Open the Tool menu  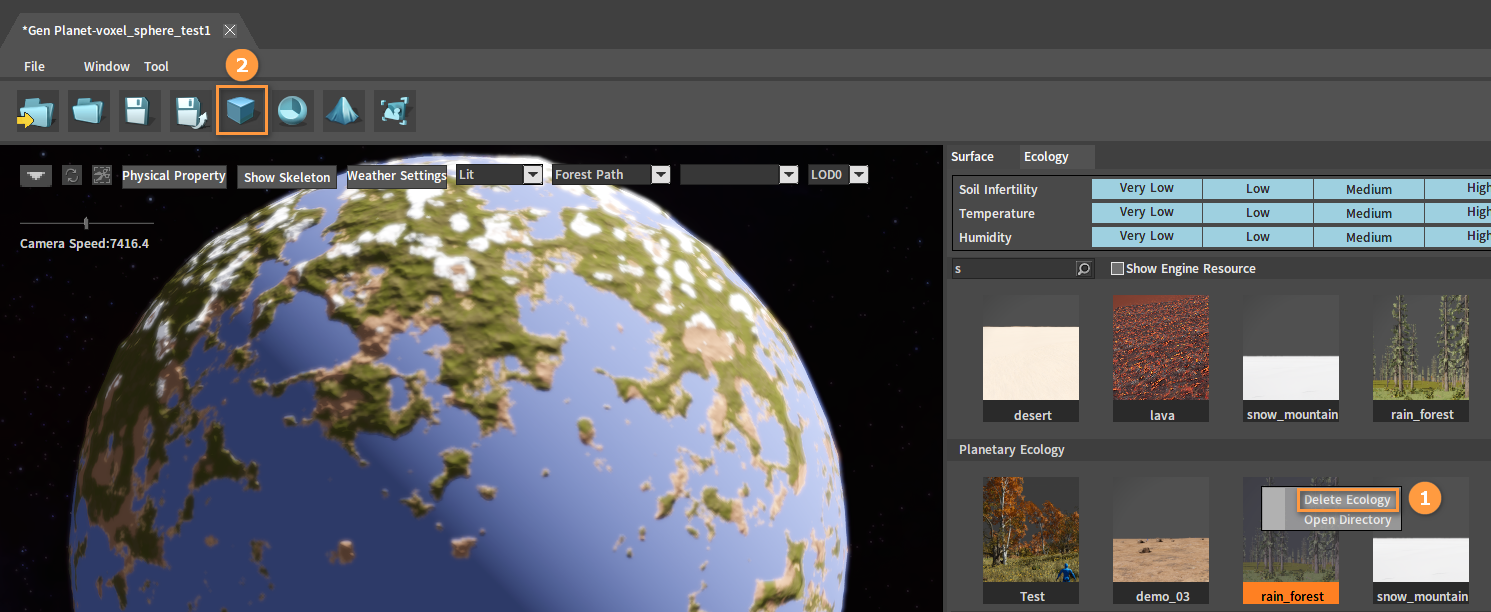click(157, 67)
